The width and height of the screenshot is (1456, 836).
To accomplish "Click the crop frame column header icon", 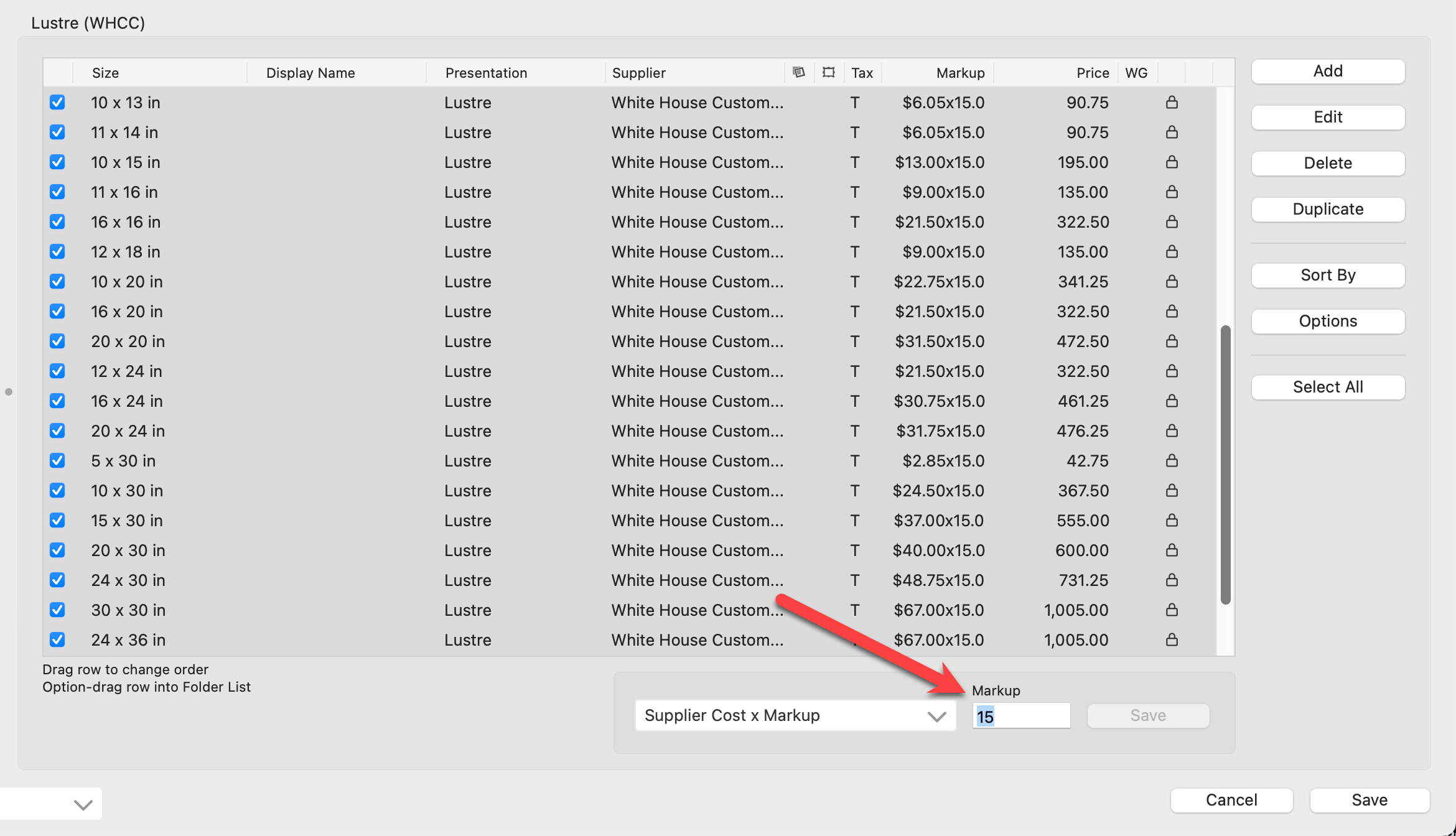I will tap(828, 72).
